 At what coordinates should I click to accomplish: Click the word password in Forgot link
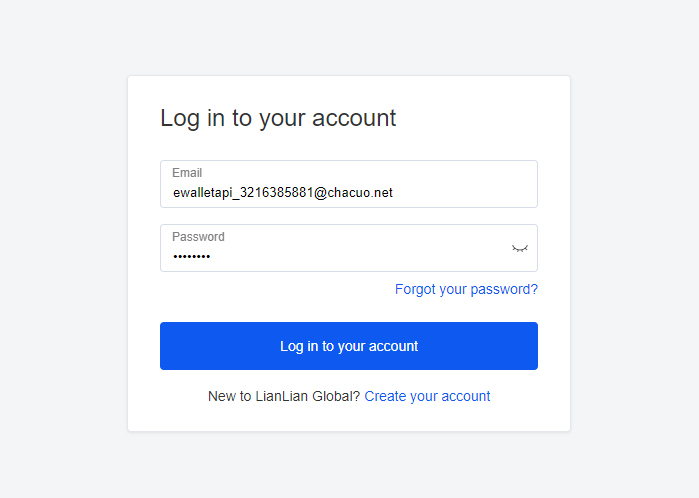click(504, 289)
